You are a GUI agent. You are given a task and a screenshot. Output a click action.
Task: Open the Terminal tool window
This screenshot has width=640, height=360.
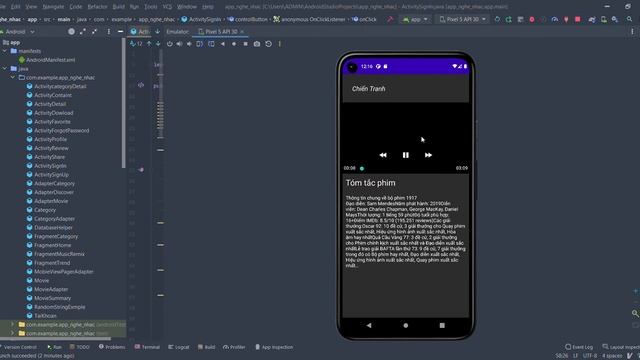pyautogui.click(x=147, y=347)
